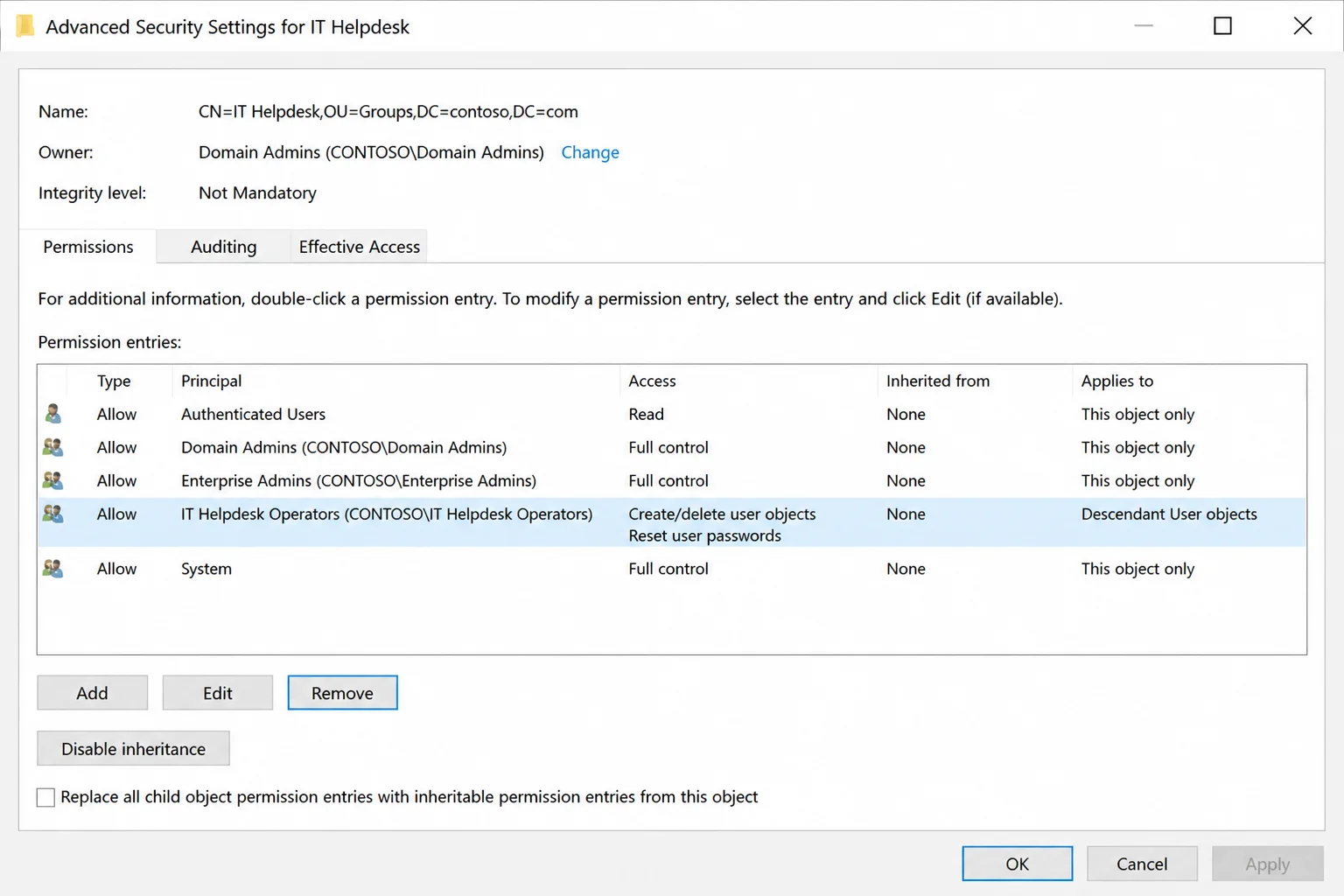
Task: Click Allow type in System row
Action: 116,569
